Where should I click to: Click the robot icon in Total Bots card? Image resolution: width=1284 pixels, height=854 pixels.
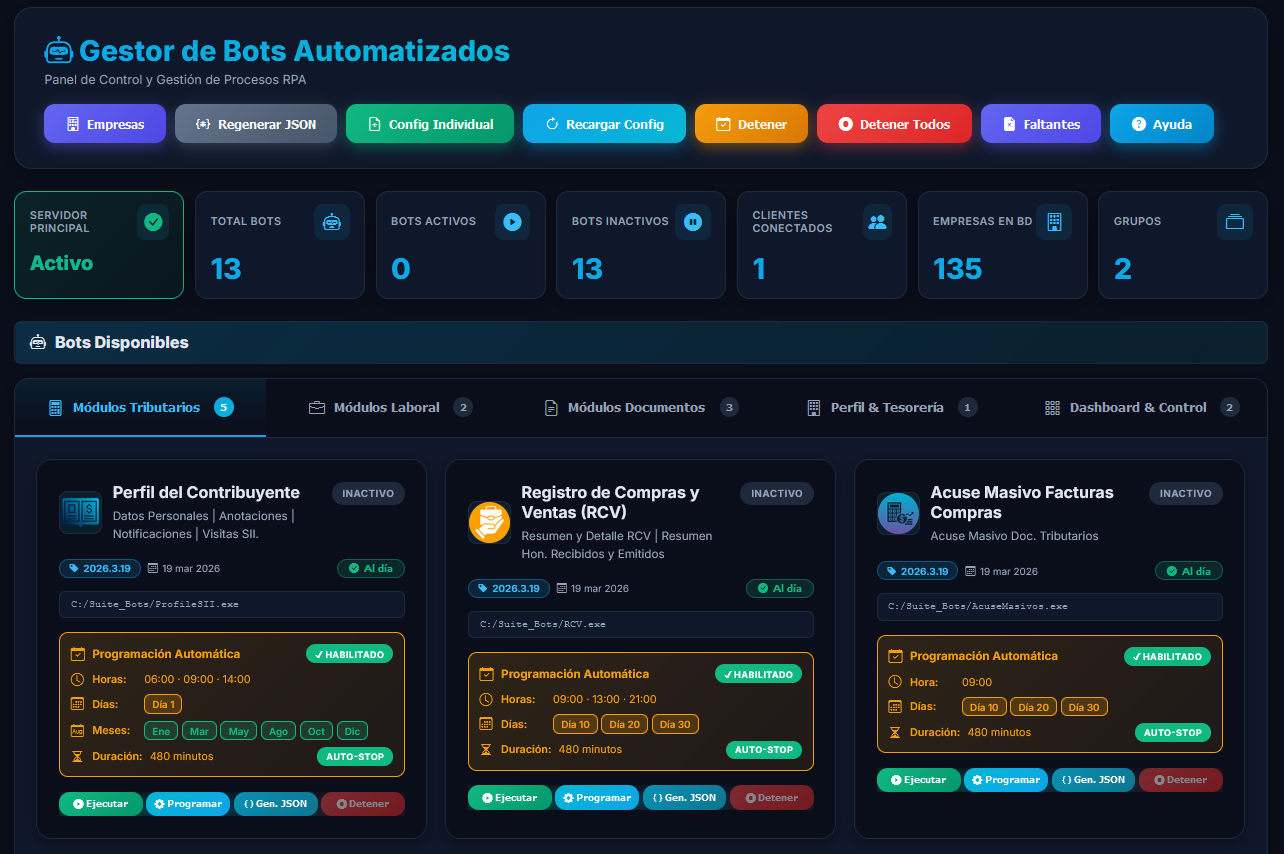332,222
